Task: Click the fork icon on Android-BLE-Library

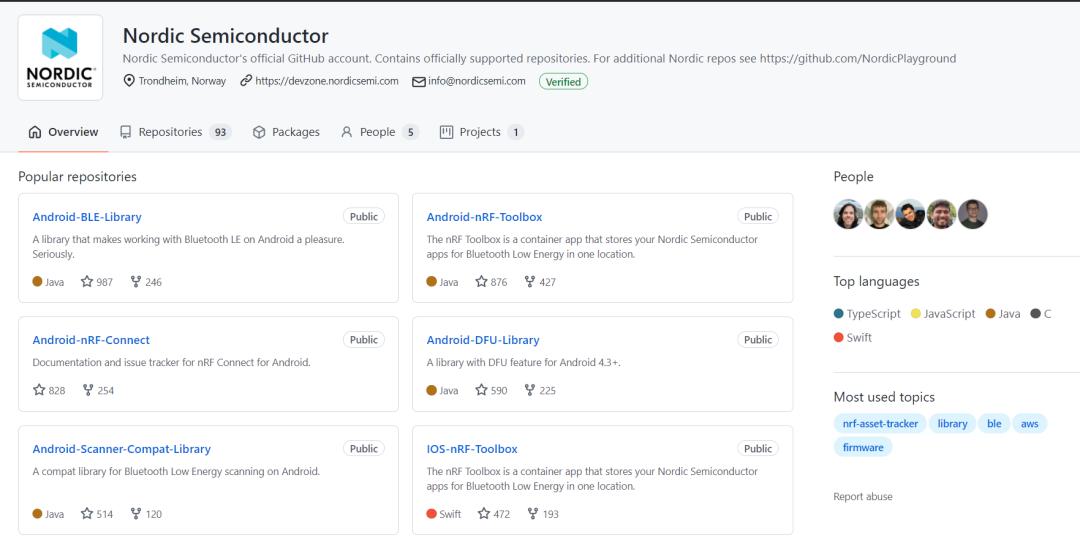Action: pos(136,282)
